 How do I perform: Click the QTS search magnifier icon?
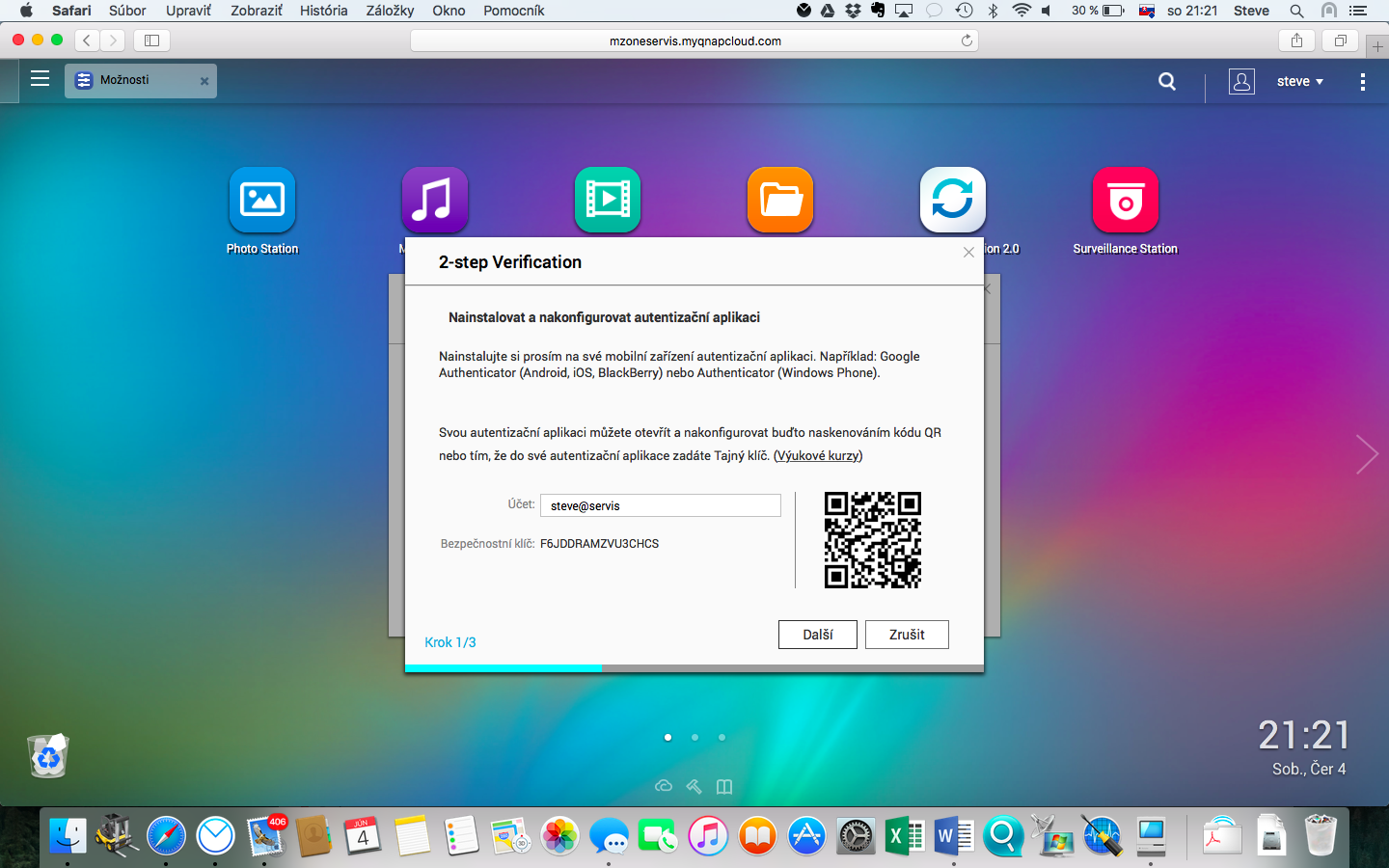click(x=1167, y=82)
